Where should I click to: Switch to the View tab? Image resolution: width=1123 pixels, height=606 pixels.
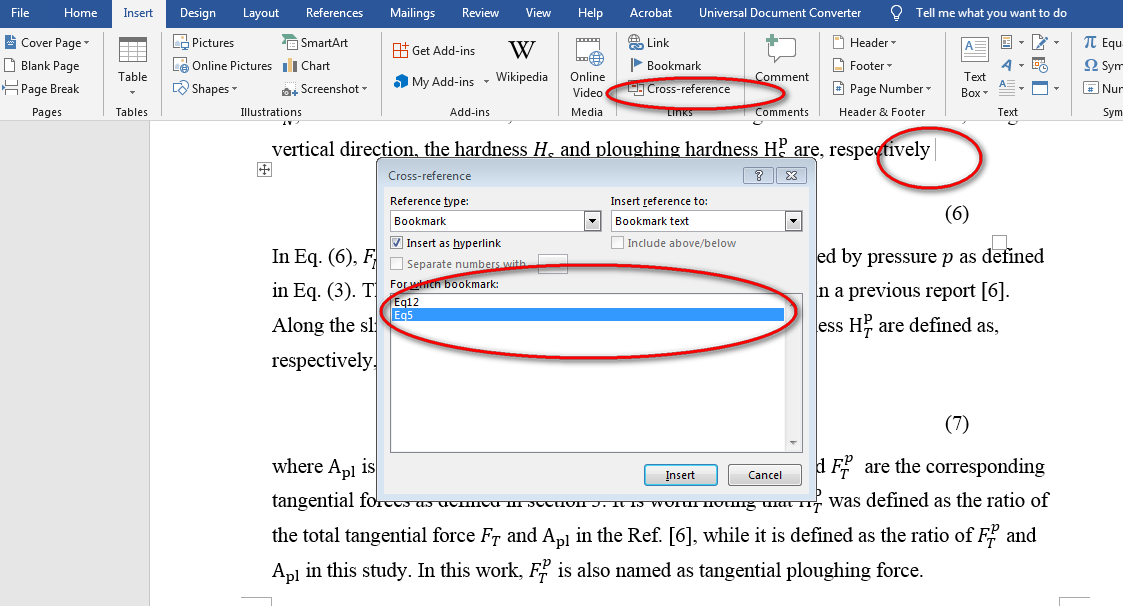tap(539, 13)
